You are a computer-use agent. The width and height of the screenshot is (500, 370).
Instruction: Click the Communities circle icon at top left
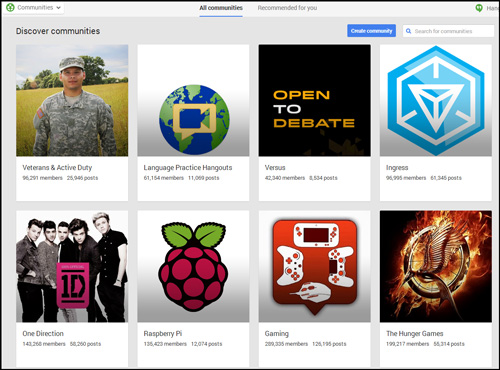pos(10,7)
